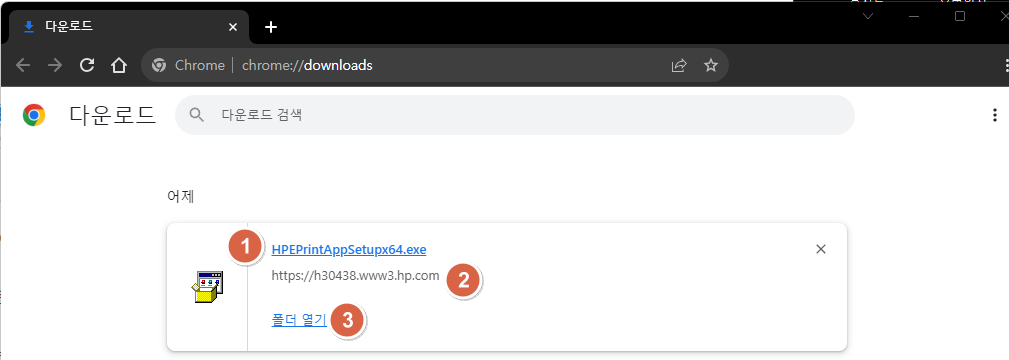Open the Chrome browser three-dot menu
Screen dimensions: 1009x360
point(1006,65)
